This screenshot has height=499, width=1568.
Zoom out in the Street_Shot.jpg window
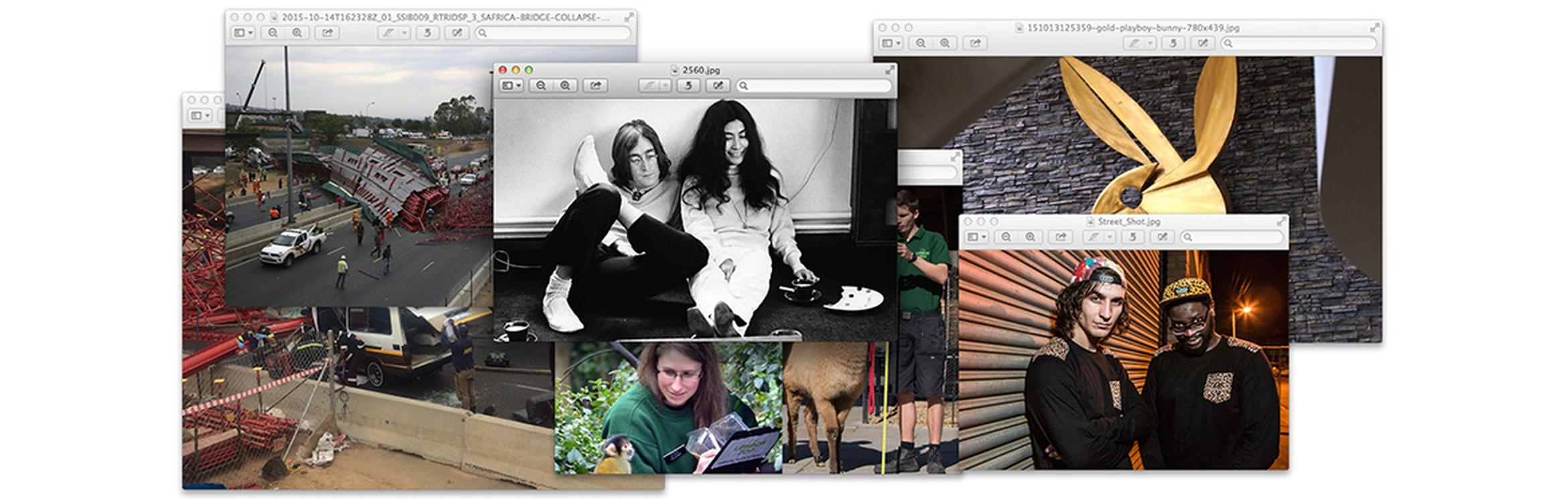[1006, 237]
